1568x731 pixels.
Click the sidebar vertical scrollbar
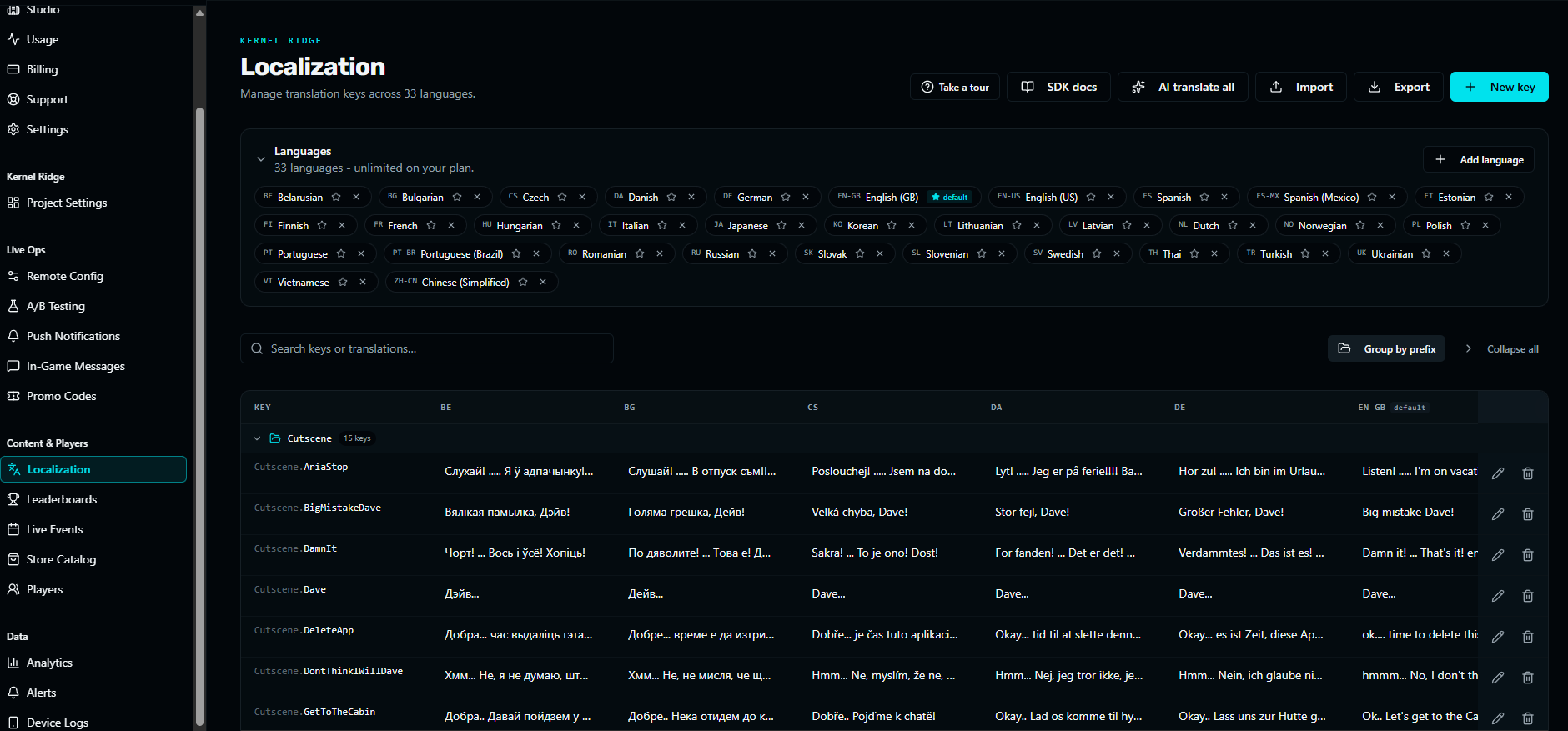pos(199,417)
